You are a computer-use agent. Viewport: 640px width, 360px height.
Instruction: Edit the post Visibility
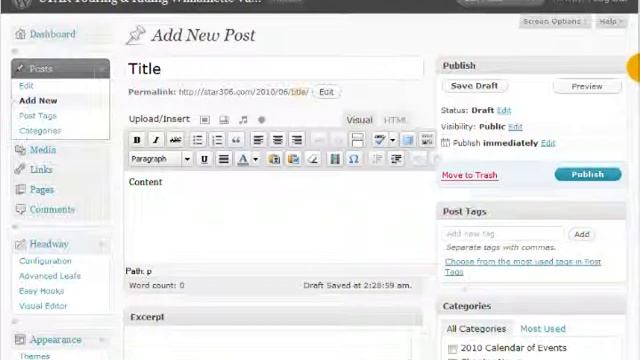515,127
